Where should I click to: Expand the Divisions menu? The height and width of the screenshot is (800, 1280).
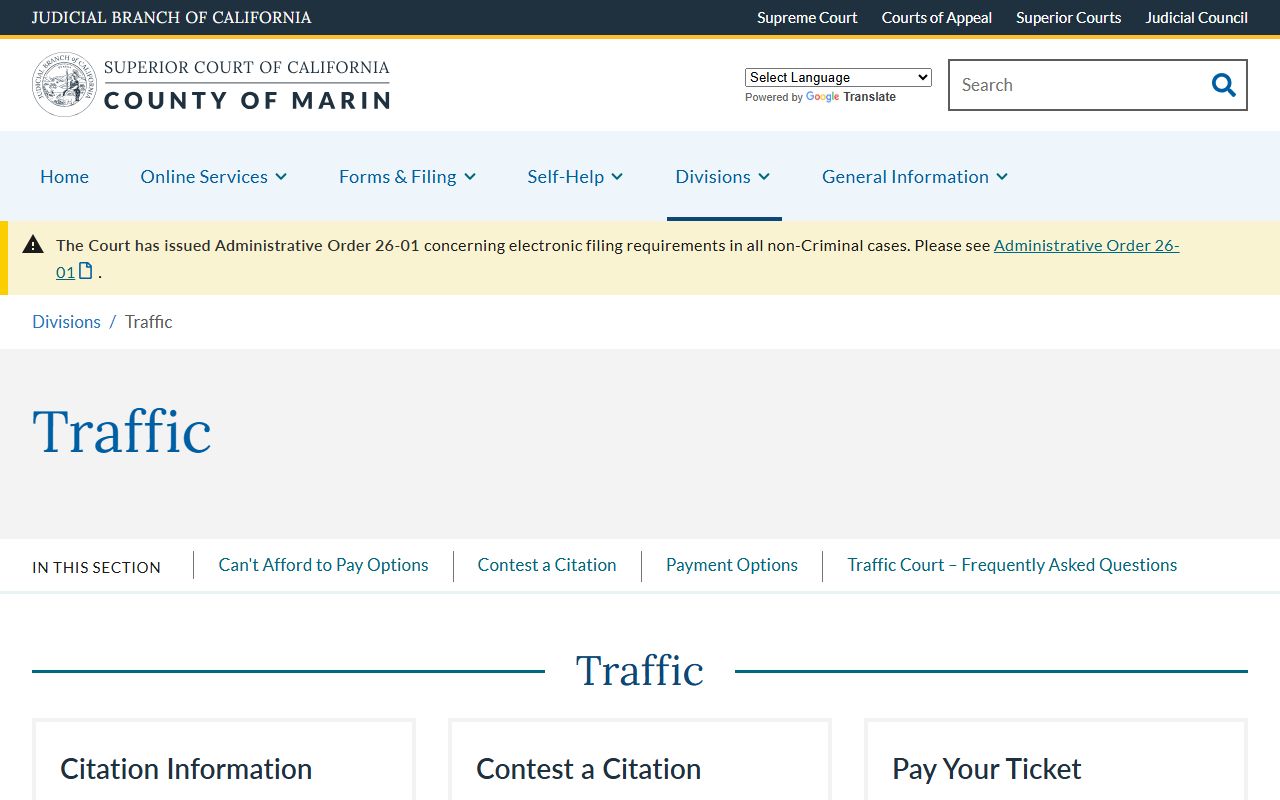click(x=723, y=176)
